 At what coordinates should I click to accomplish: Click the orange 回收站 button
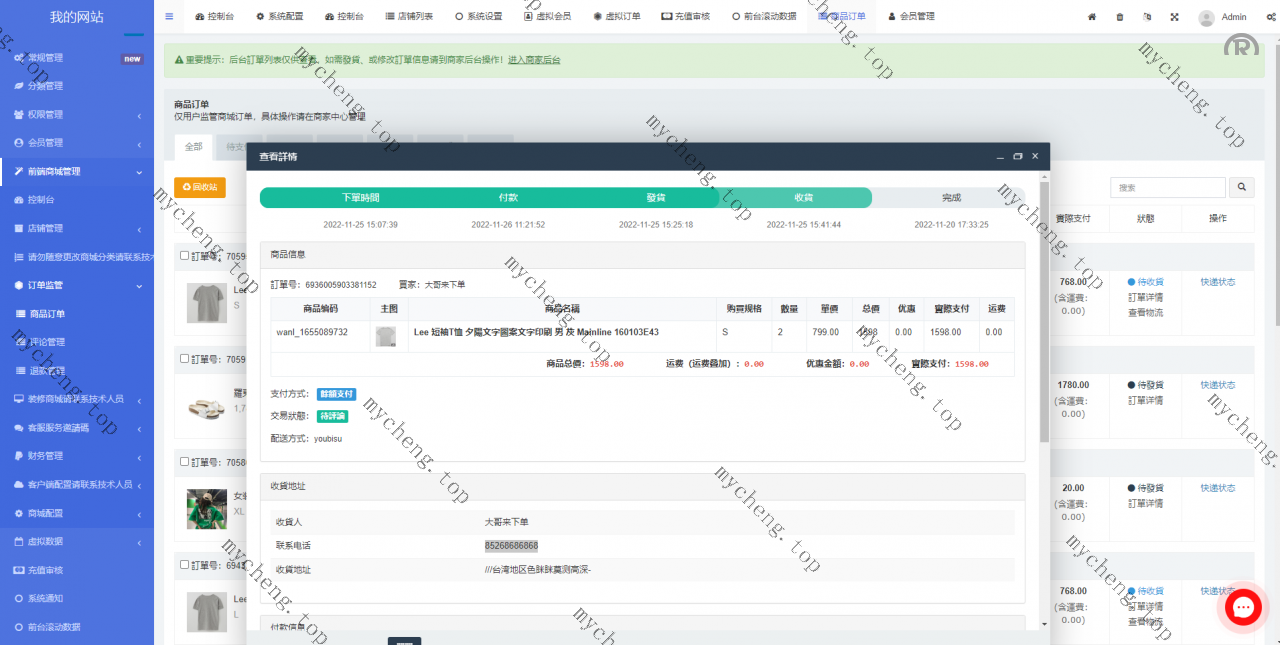199,187
